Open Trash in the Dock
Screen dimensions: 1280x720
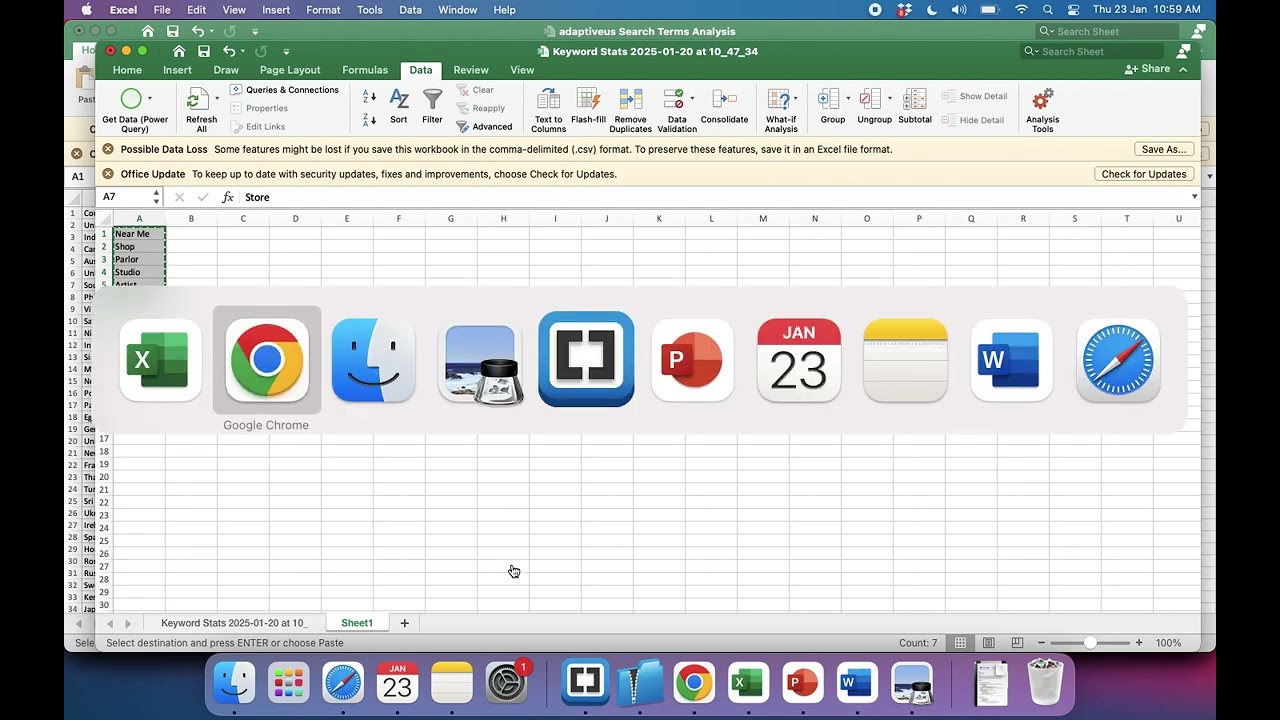point(1045,683)
